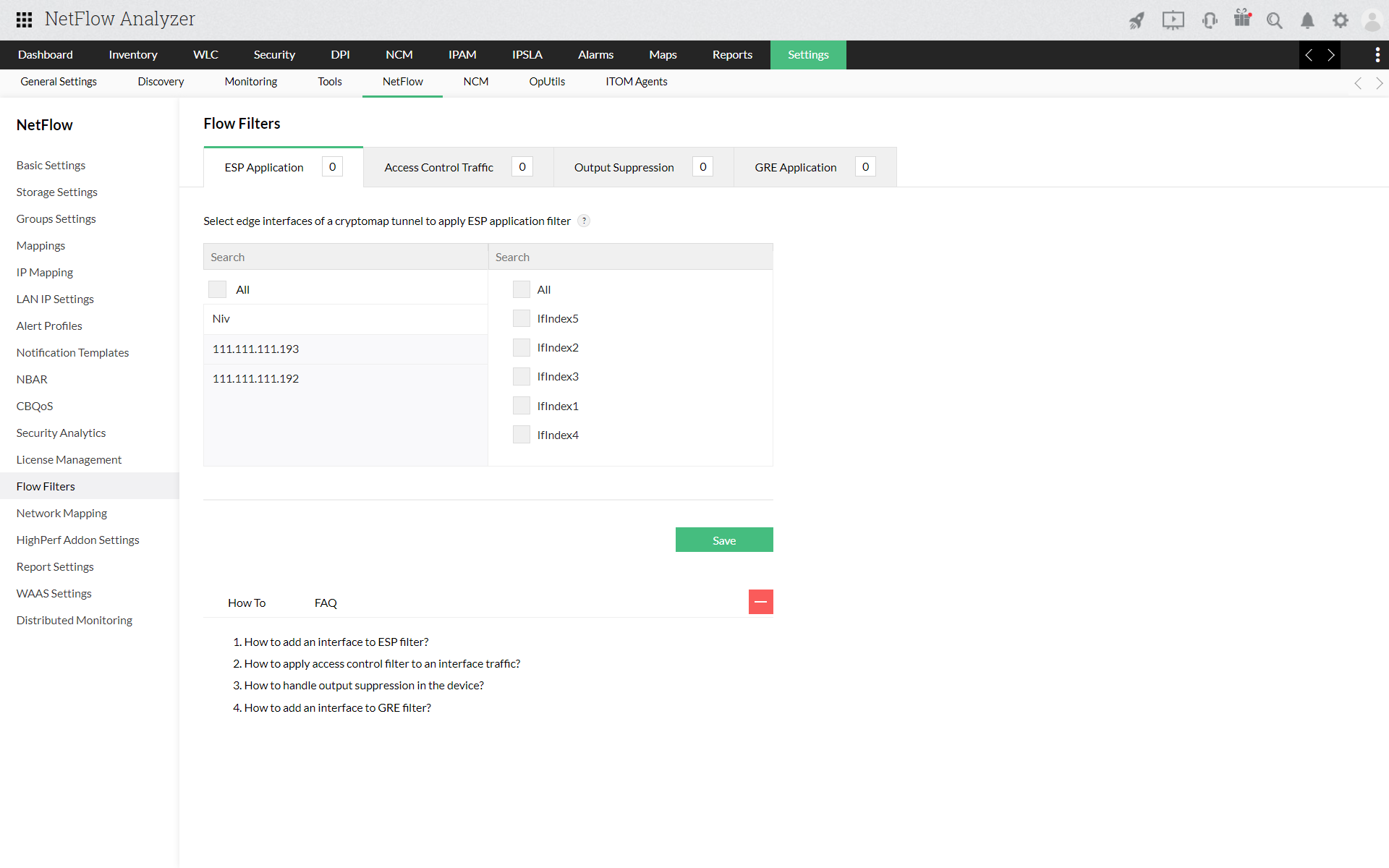Open the overflow three-dot menu near navigation
Viewport: 1389px width, 868px height.
1377,54
